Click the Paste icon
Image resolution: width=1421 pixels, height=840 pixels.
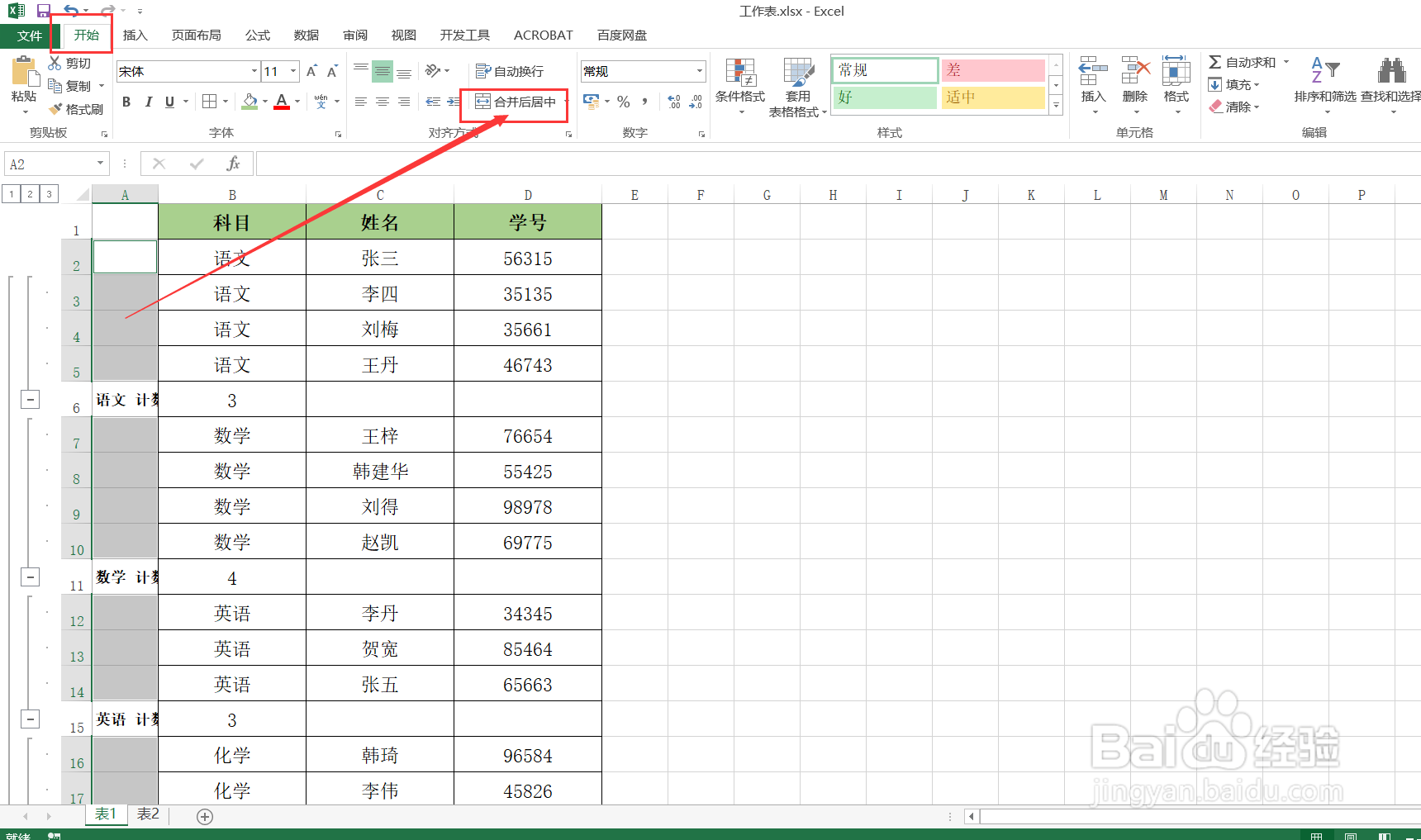26,72
